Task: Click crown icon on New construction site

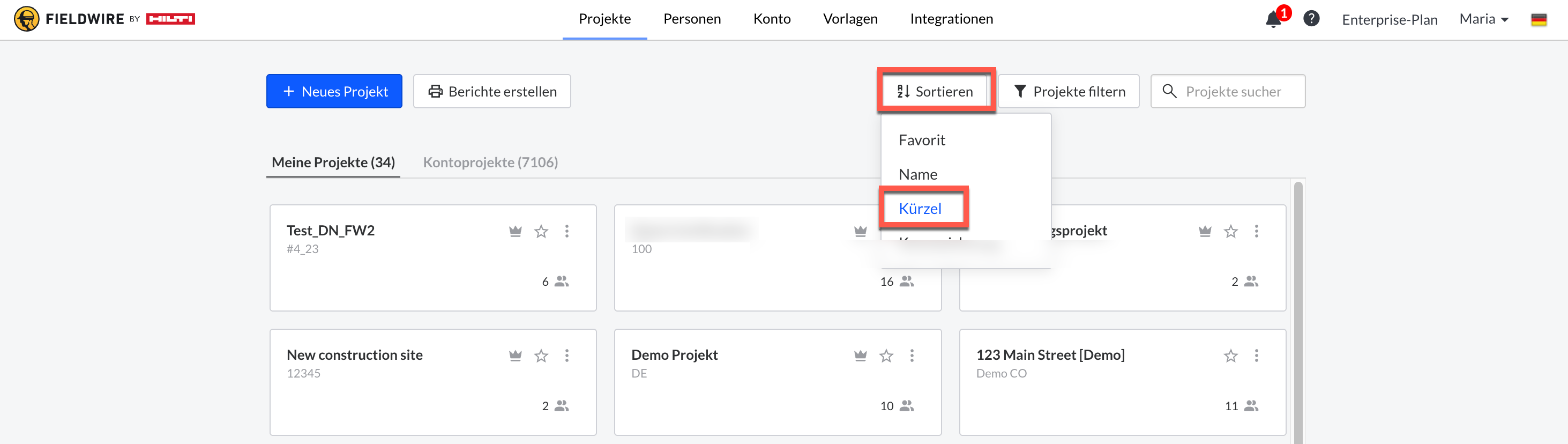Action: (x=515, y=356)
